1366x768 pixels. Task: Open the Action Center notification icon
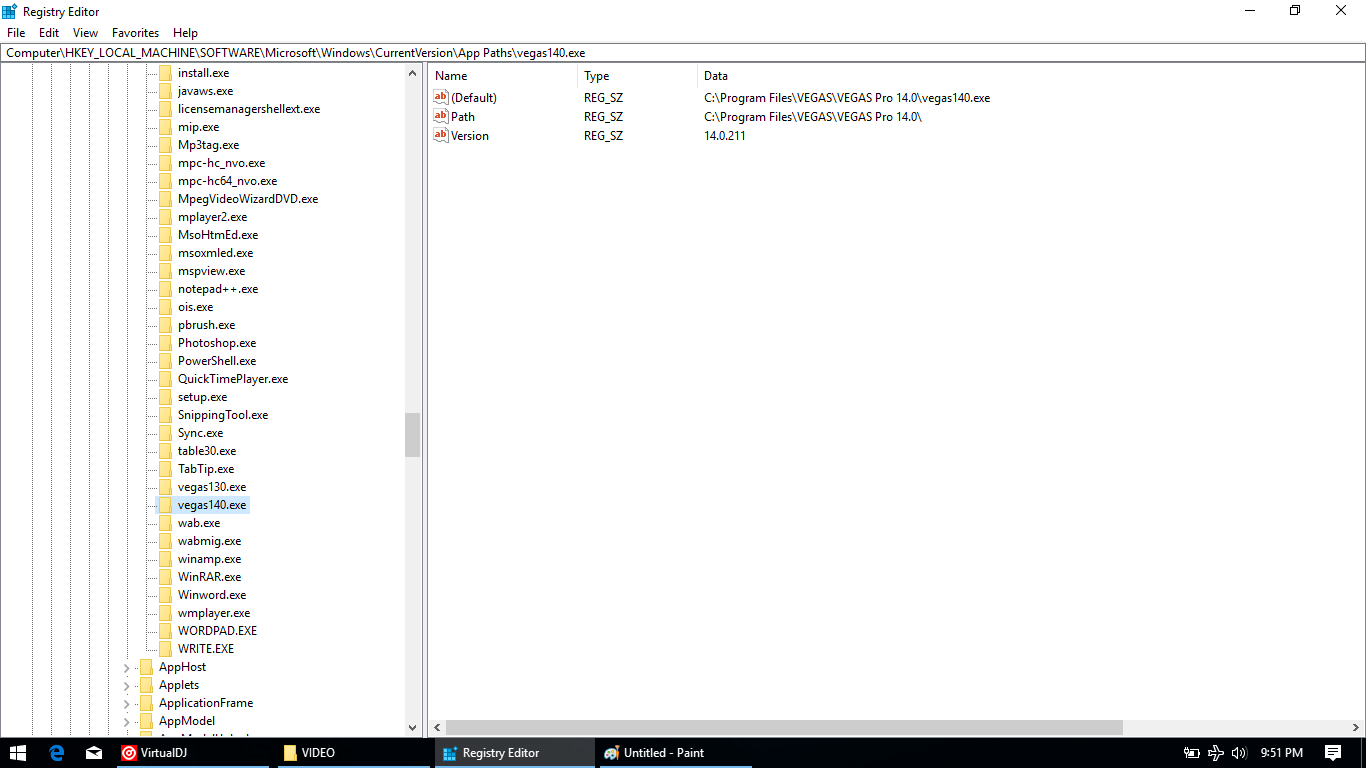point(1332,753)
